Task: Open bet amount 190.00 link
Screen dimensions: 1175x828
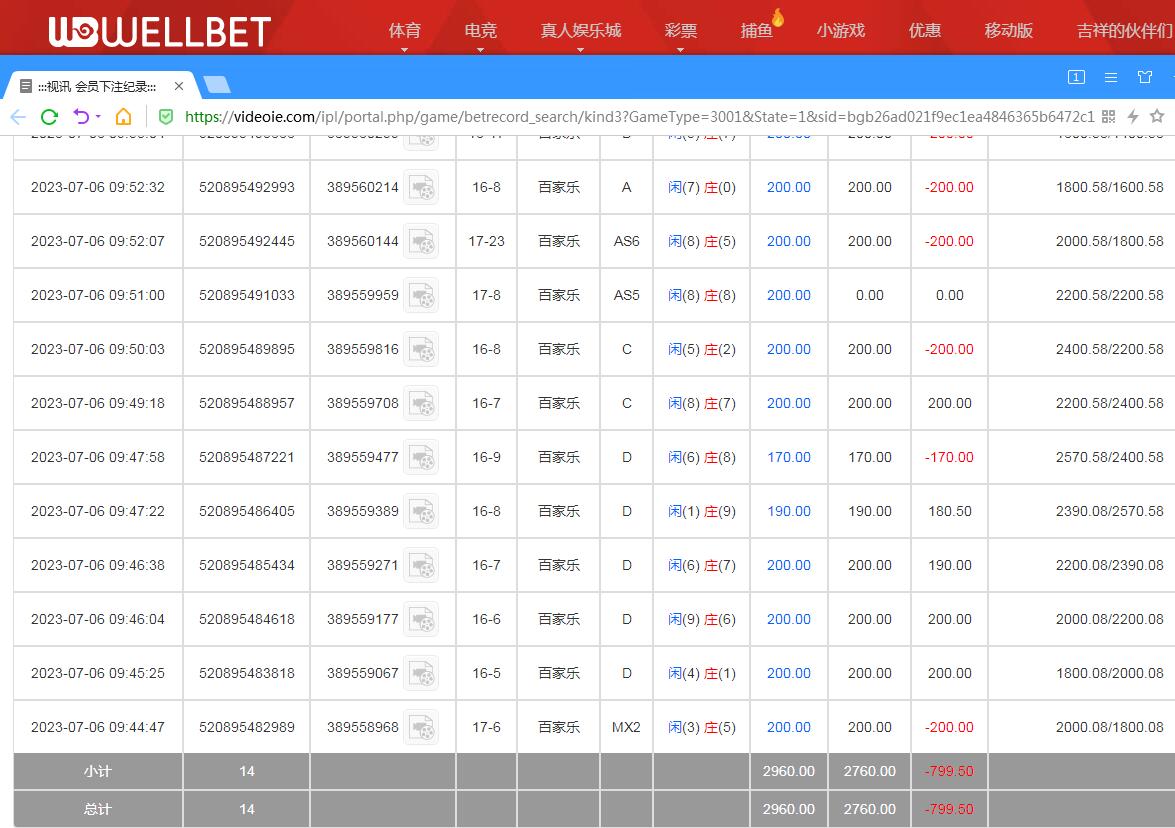Action: tap(788, 511)
